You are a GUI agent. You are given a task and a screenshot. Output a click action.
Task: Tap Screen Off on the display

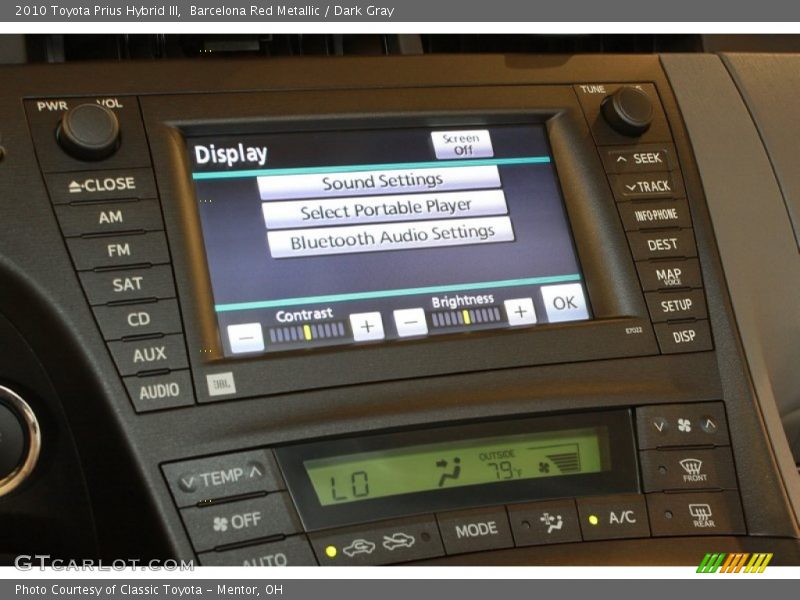461,144
